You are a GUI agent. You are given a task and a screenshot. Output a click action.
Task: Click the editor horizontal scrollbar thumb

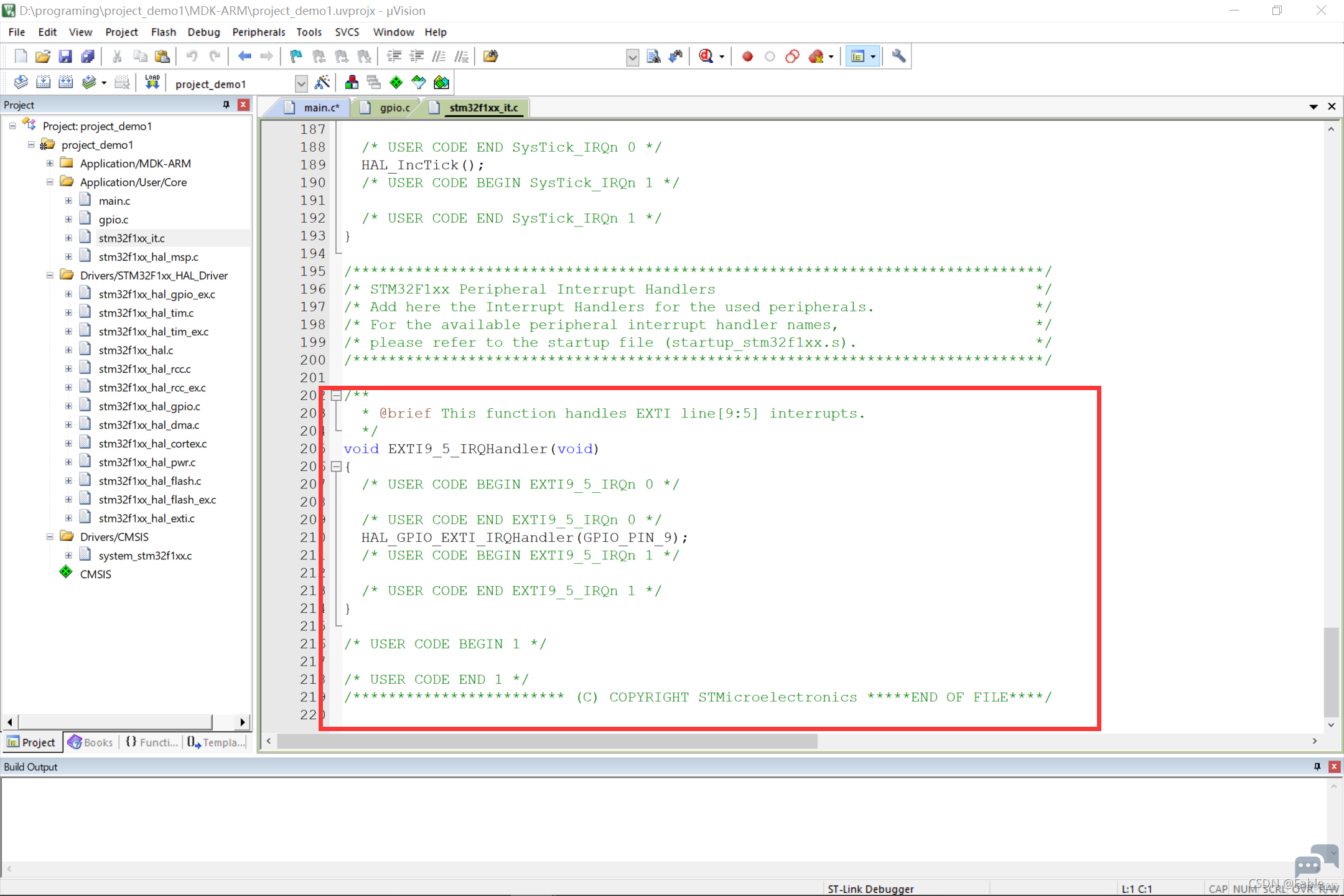point(547,740)
